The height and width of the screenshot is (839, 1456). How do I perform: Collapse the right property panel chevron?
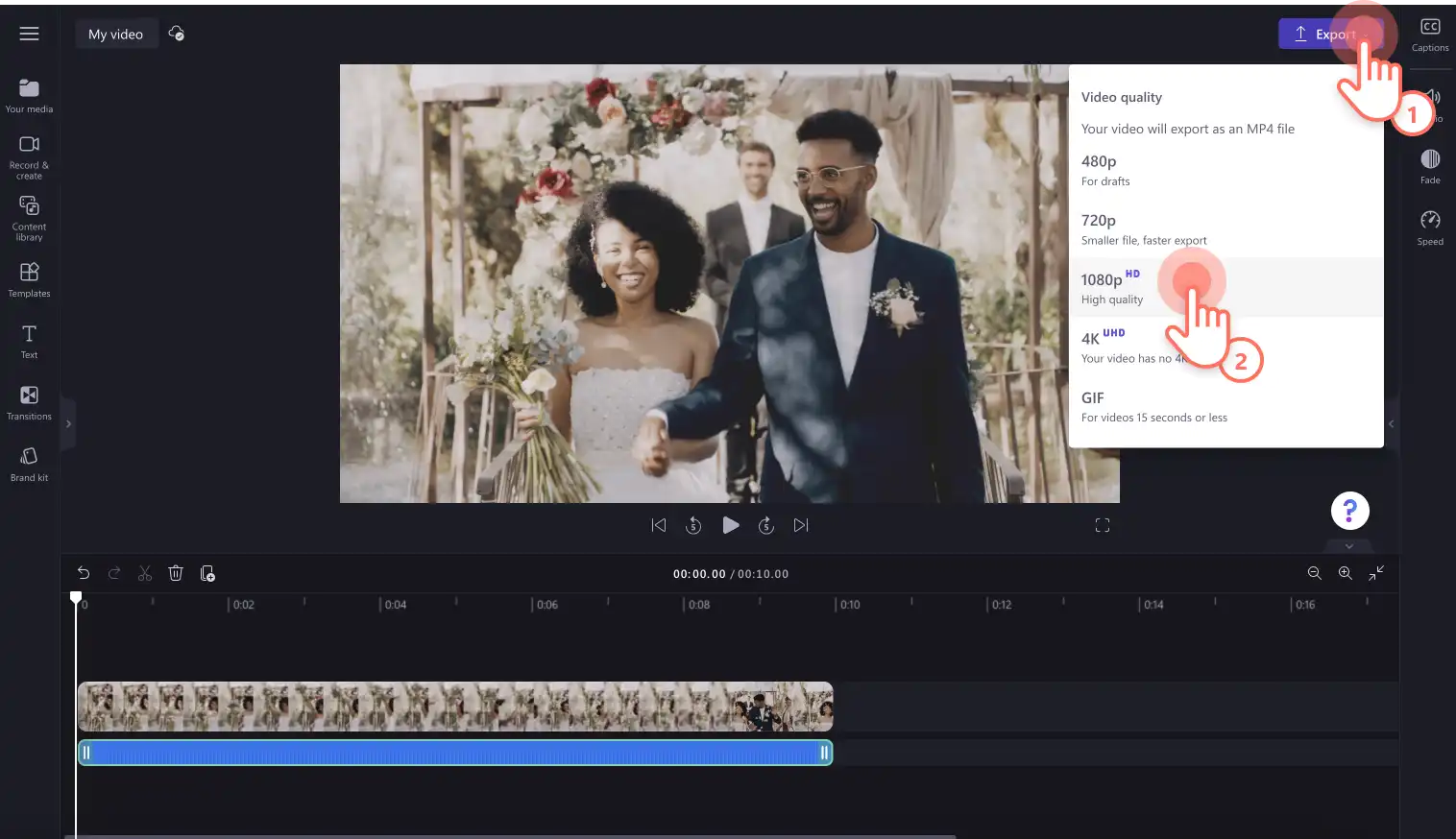pyautogui.click(x=1391, y=423)
